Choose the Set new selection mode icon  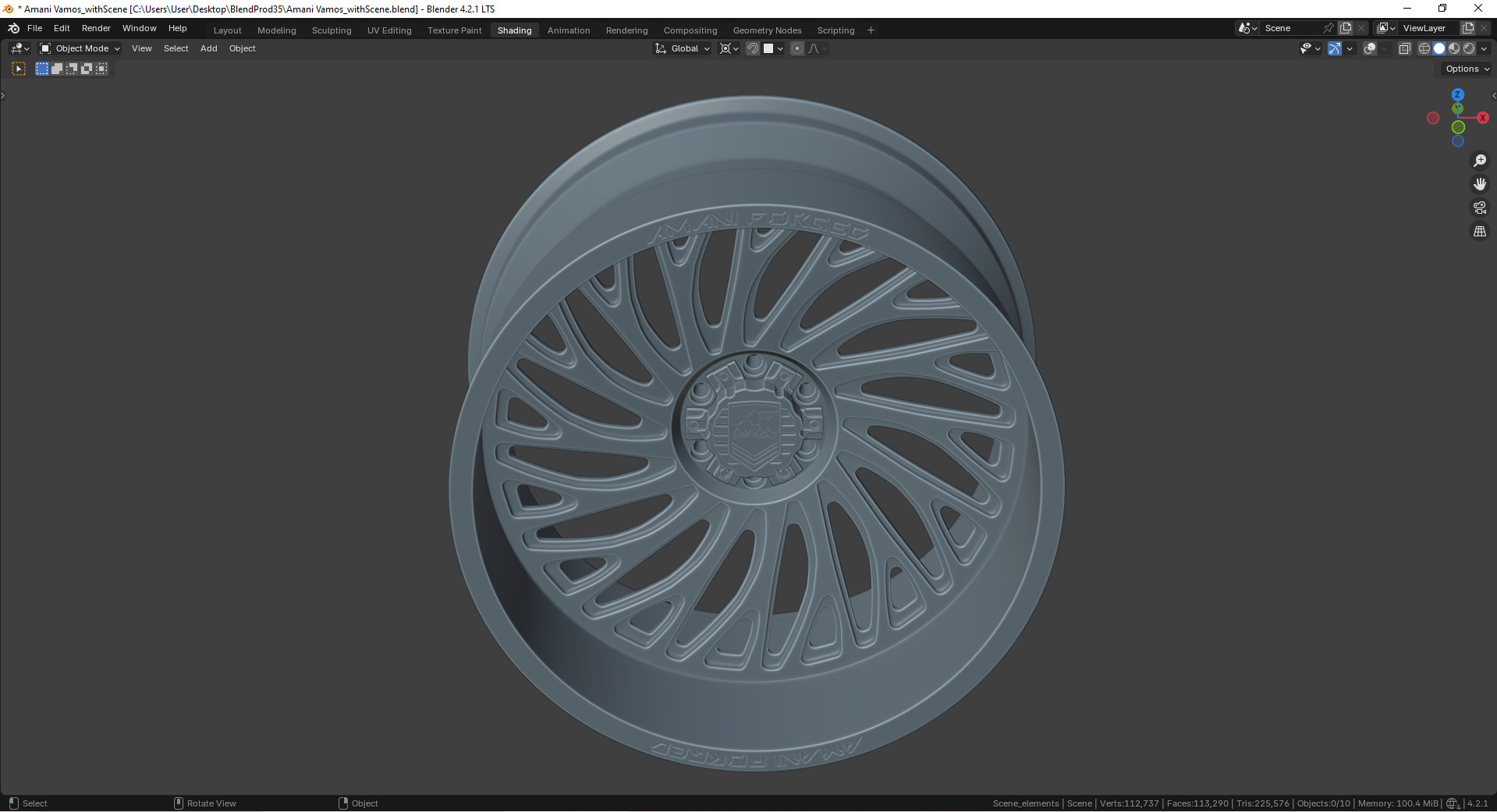click(x=42, y=69)
